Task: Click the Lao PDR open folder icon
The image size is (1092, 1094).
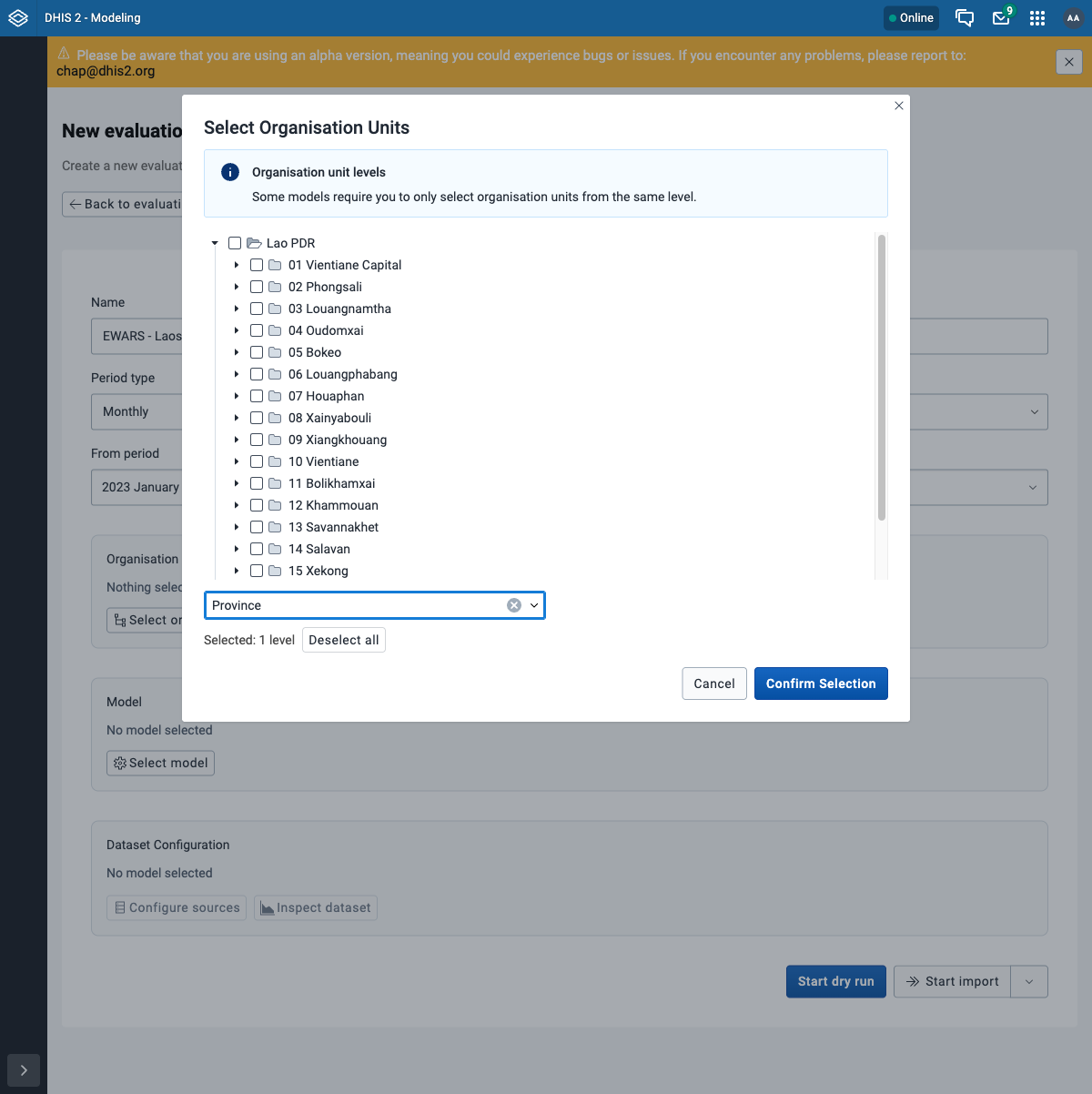Action: point(255,243)
